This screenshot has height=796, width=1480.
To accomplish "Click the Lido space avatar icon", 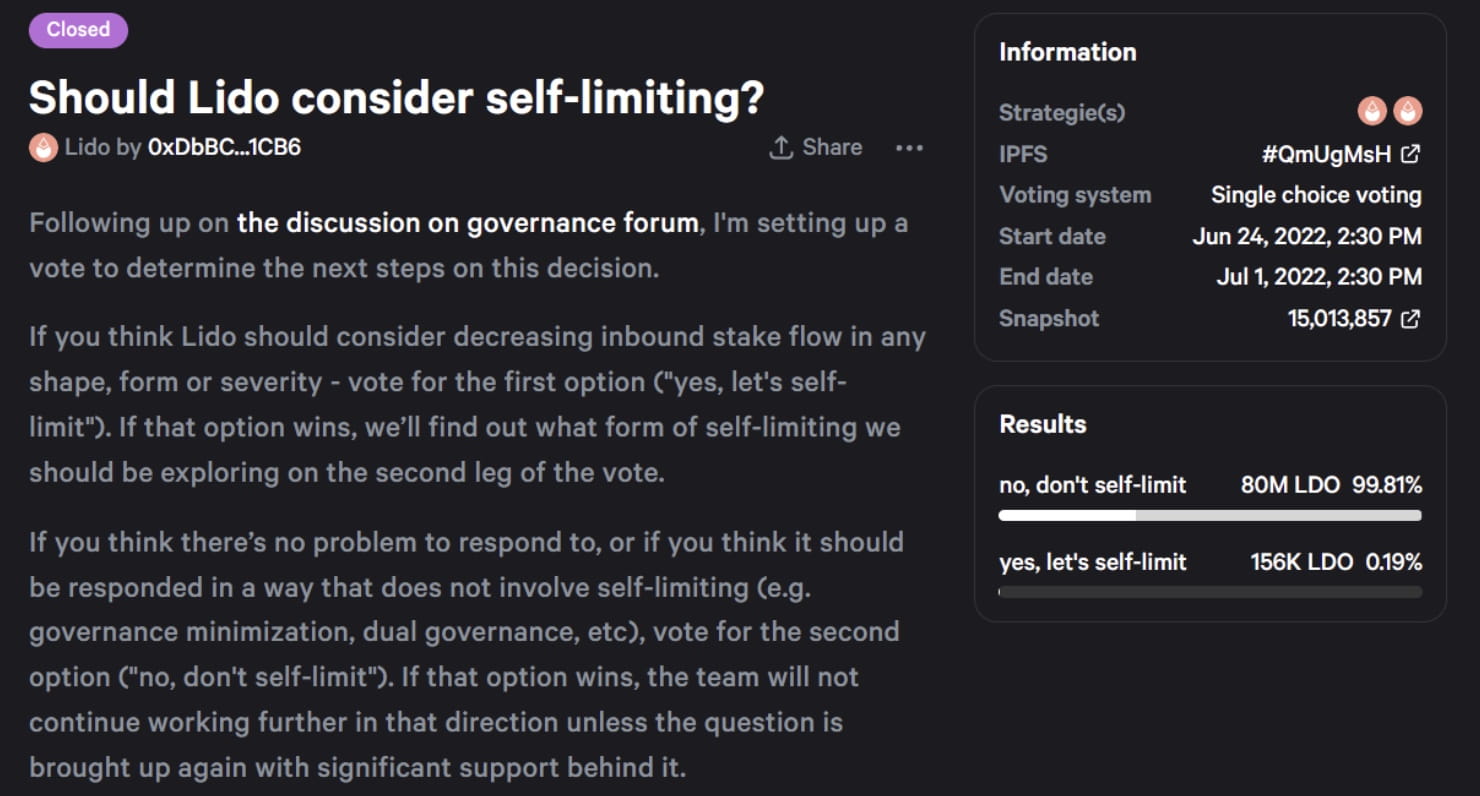I will tap(43, 148).
